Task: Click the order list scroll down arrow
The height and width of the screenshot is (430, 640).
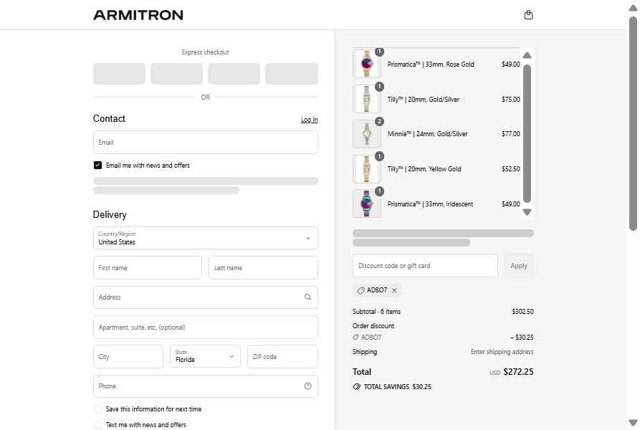Action: (x=527, y=212)
